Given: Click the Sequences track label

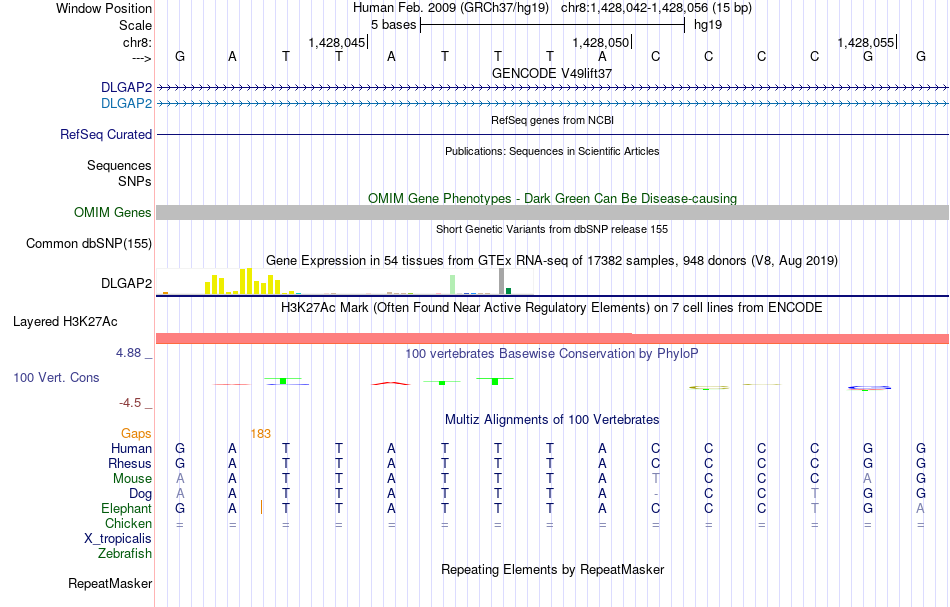Looking at the screenshot, I should click(119, 165).
